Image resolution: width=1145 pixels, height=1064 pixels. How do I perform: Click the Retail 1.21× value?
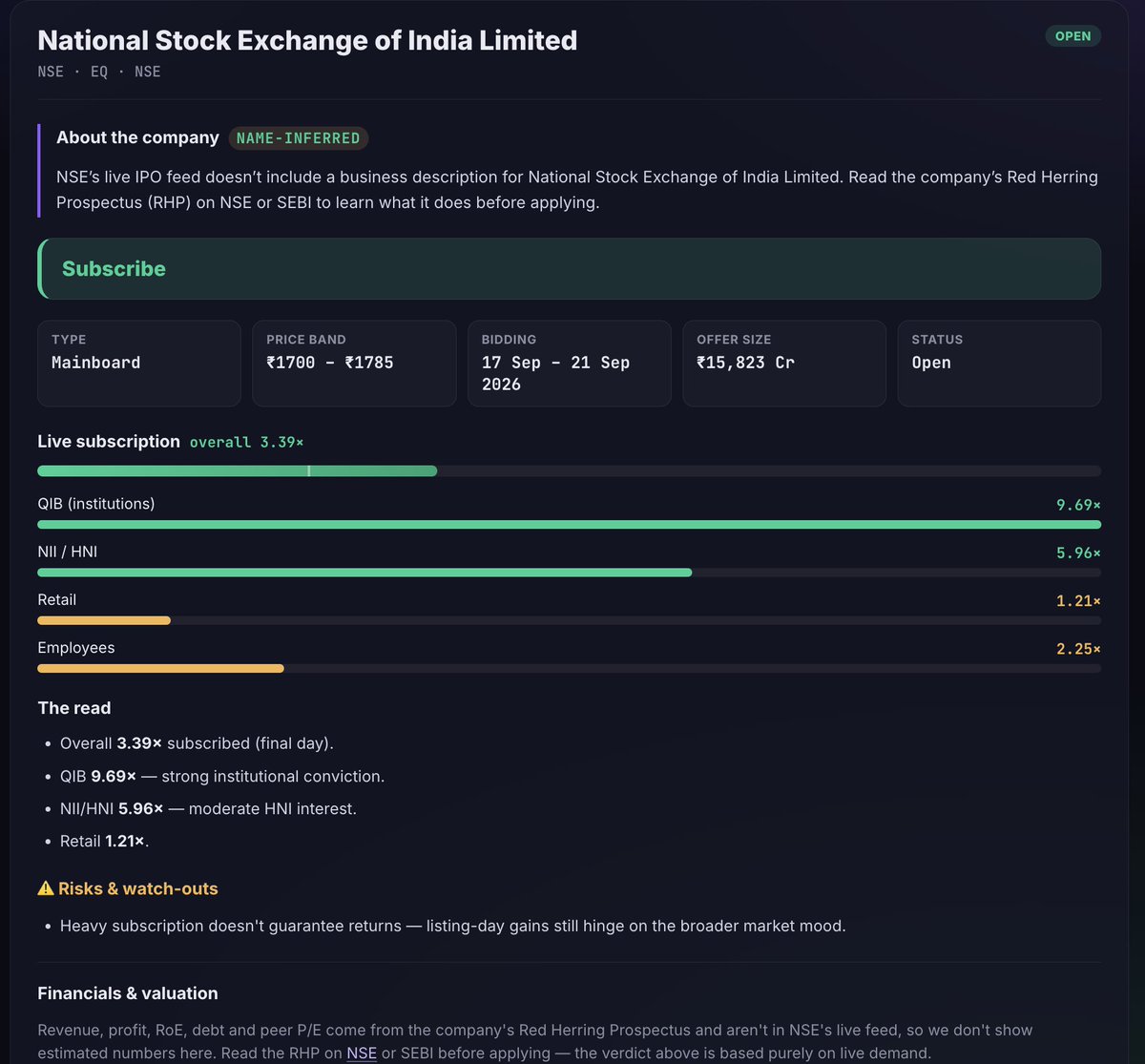(1078, 600)
